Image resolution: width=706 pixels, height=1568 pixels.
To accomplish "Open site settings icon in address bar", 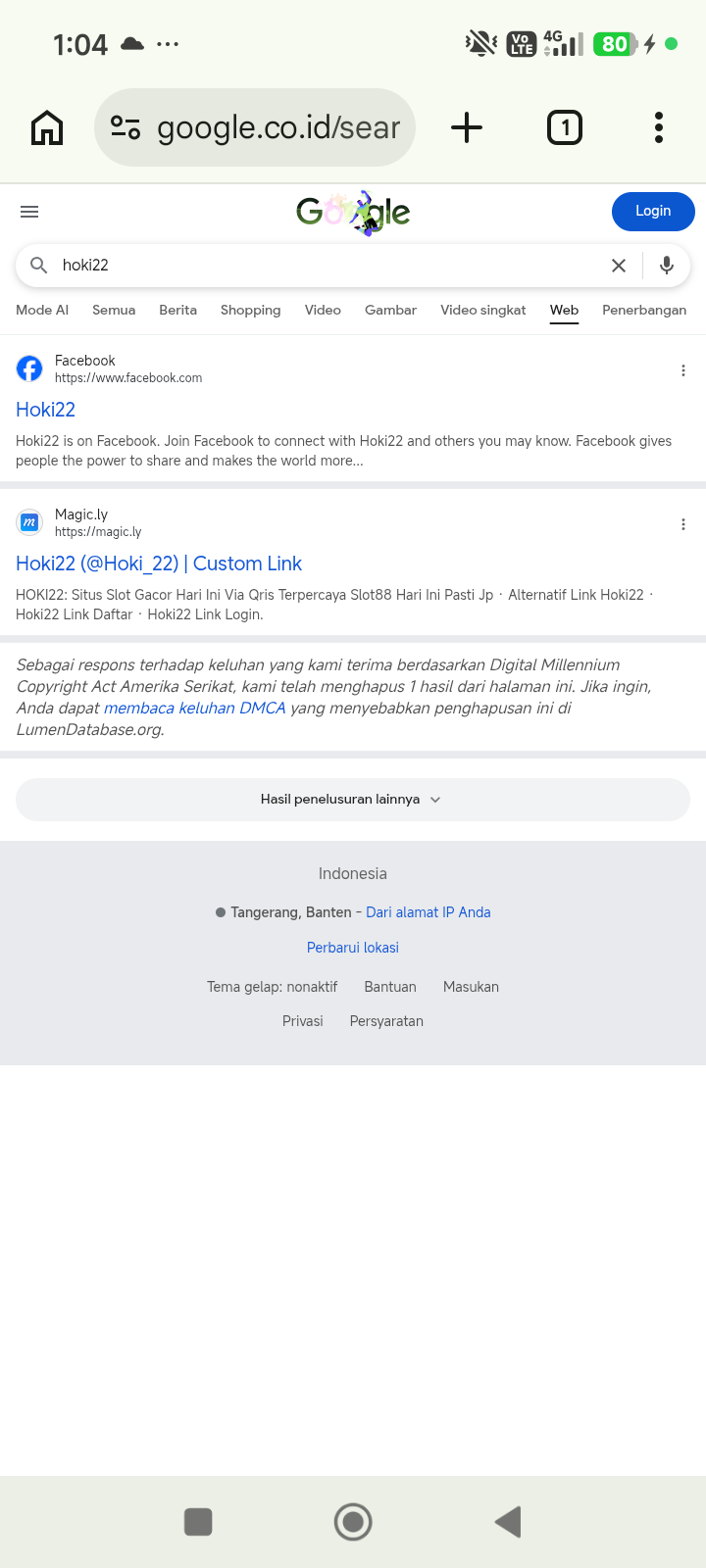I will [126, 127].
